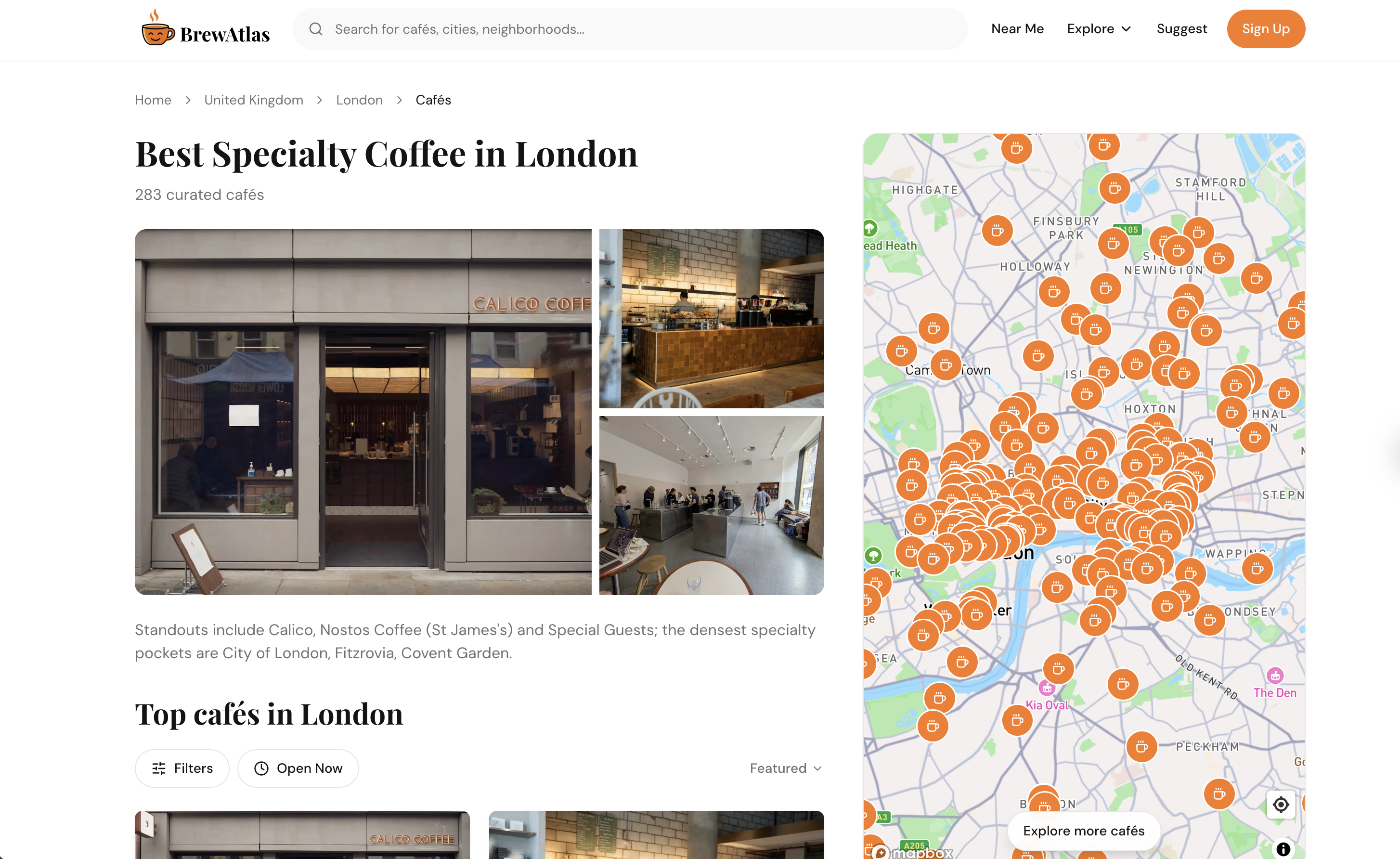This screenshot has height=859, width=1400.
Task: Expand the Featured sort dropdown
Action: (786, 768)
